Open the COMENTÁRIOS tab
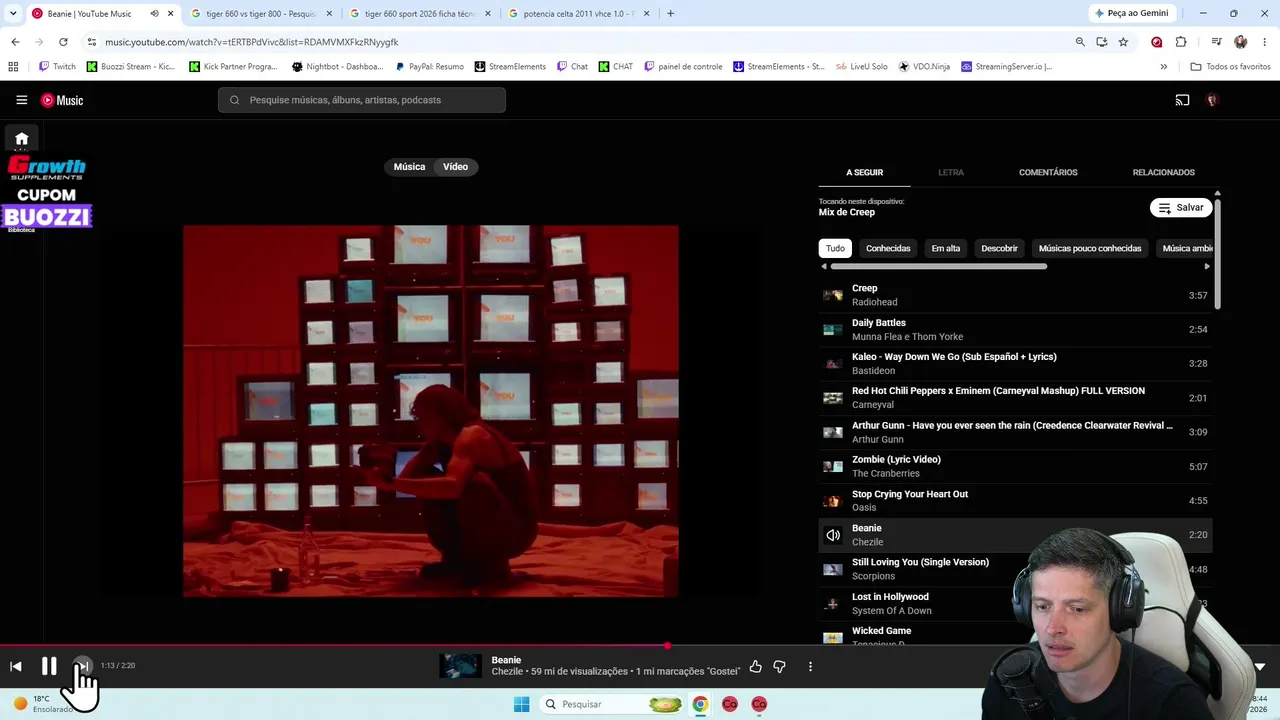Image resolution: width=1280 pixels, height=720 pixels. pos(1048,172)
